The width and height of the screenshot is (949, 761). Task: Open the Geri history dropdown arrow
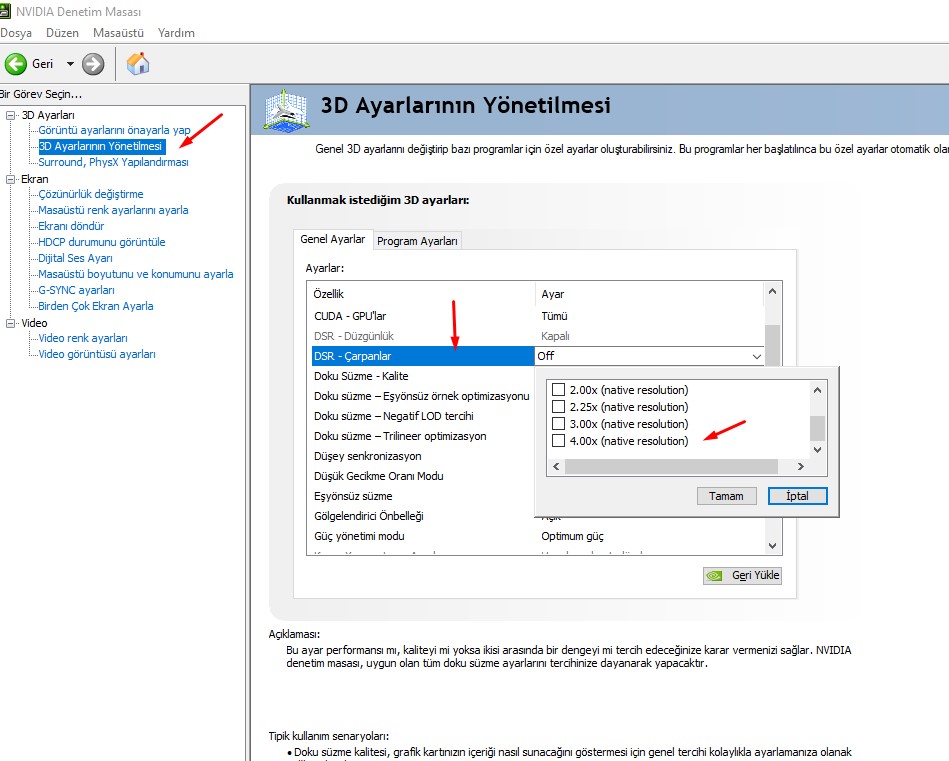coord(70,64)
